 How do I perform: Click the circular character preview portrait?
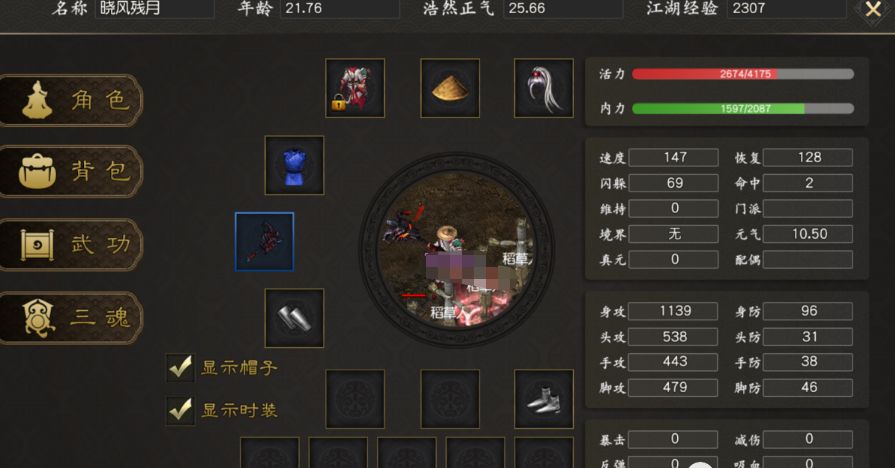455,249
